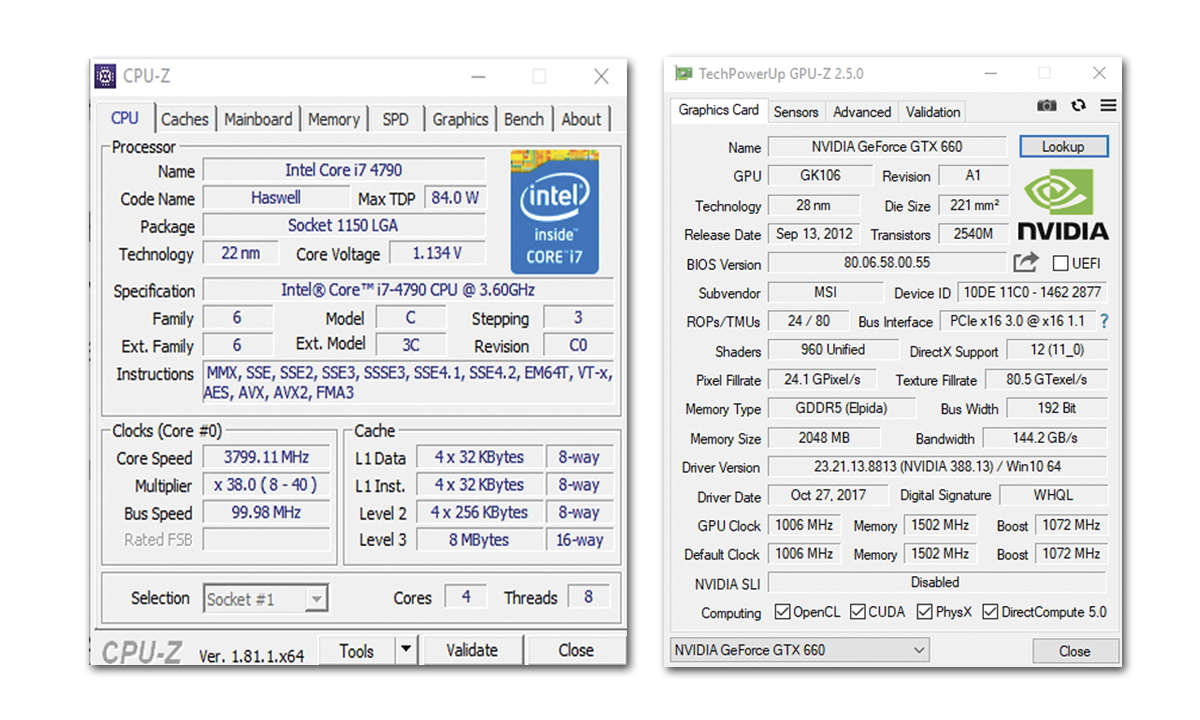This screenshot has width=1200, height=720.
Task: Switch to the CPU tab
Action: point(125,118)
